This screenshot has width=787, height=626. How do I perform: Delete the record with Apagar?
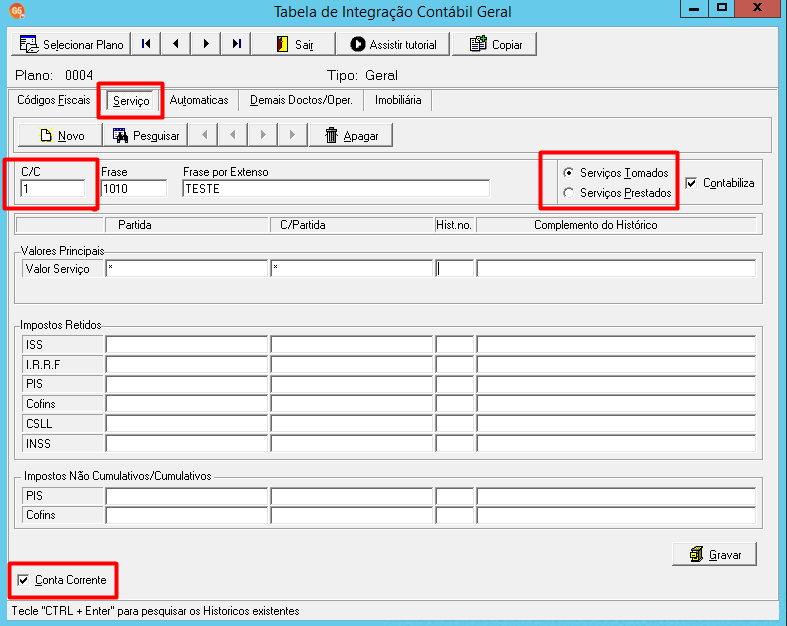(351, 135)
